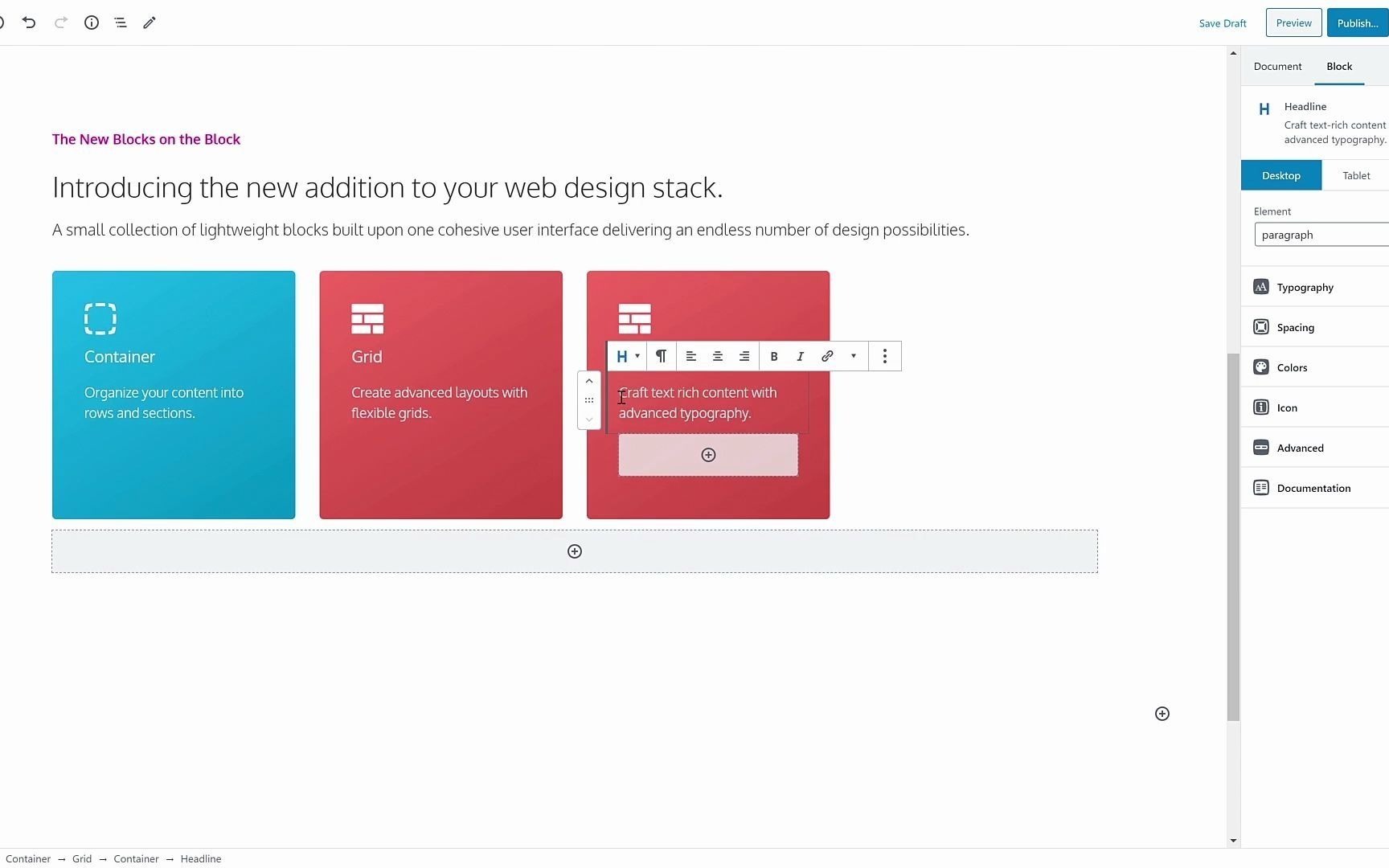Open the content structure info icon
The height and width of the screenshot is (868, 1389).
(92, 23)
